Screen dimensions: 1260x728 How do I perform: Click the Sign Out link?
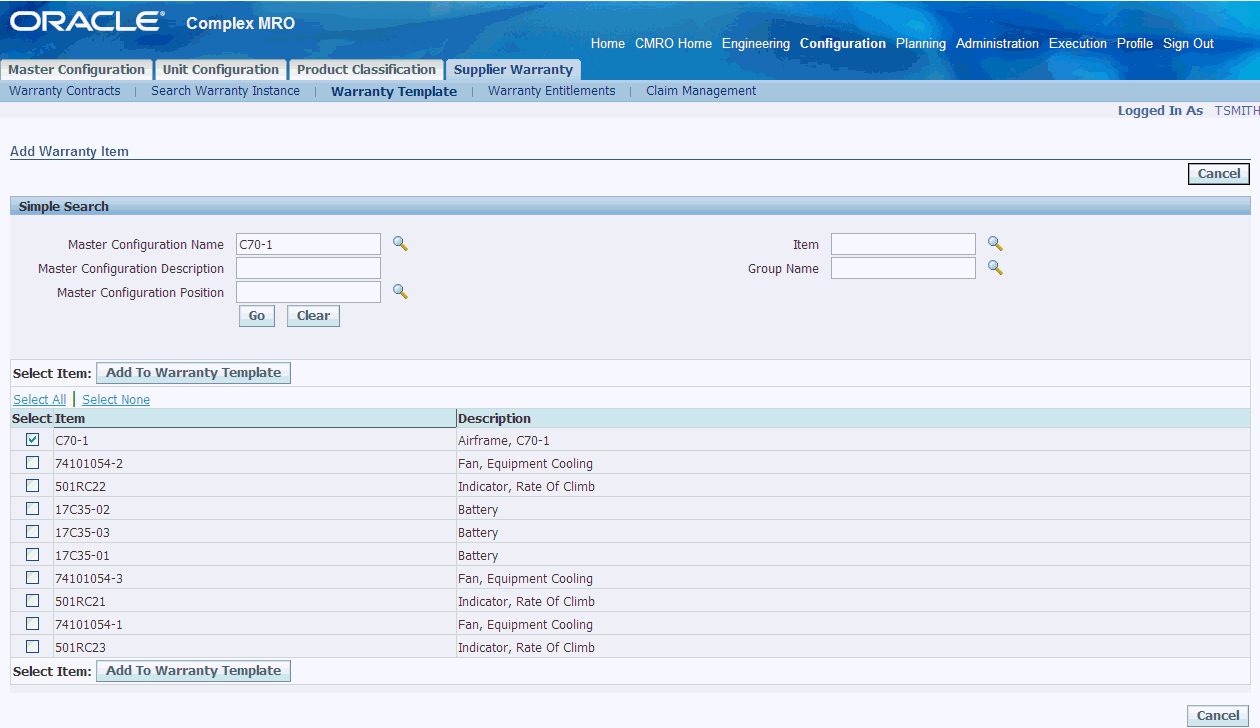click(1188, 44)
